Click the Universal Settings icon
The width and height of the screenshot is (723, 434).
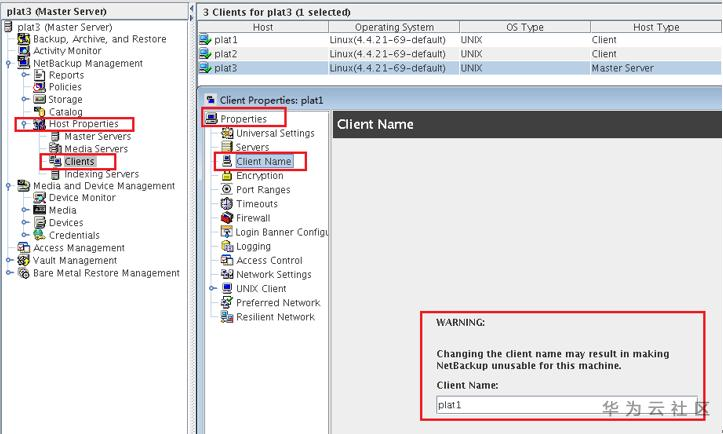(227, 133)
